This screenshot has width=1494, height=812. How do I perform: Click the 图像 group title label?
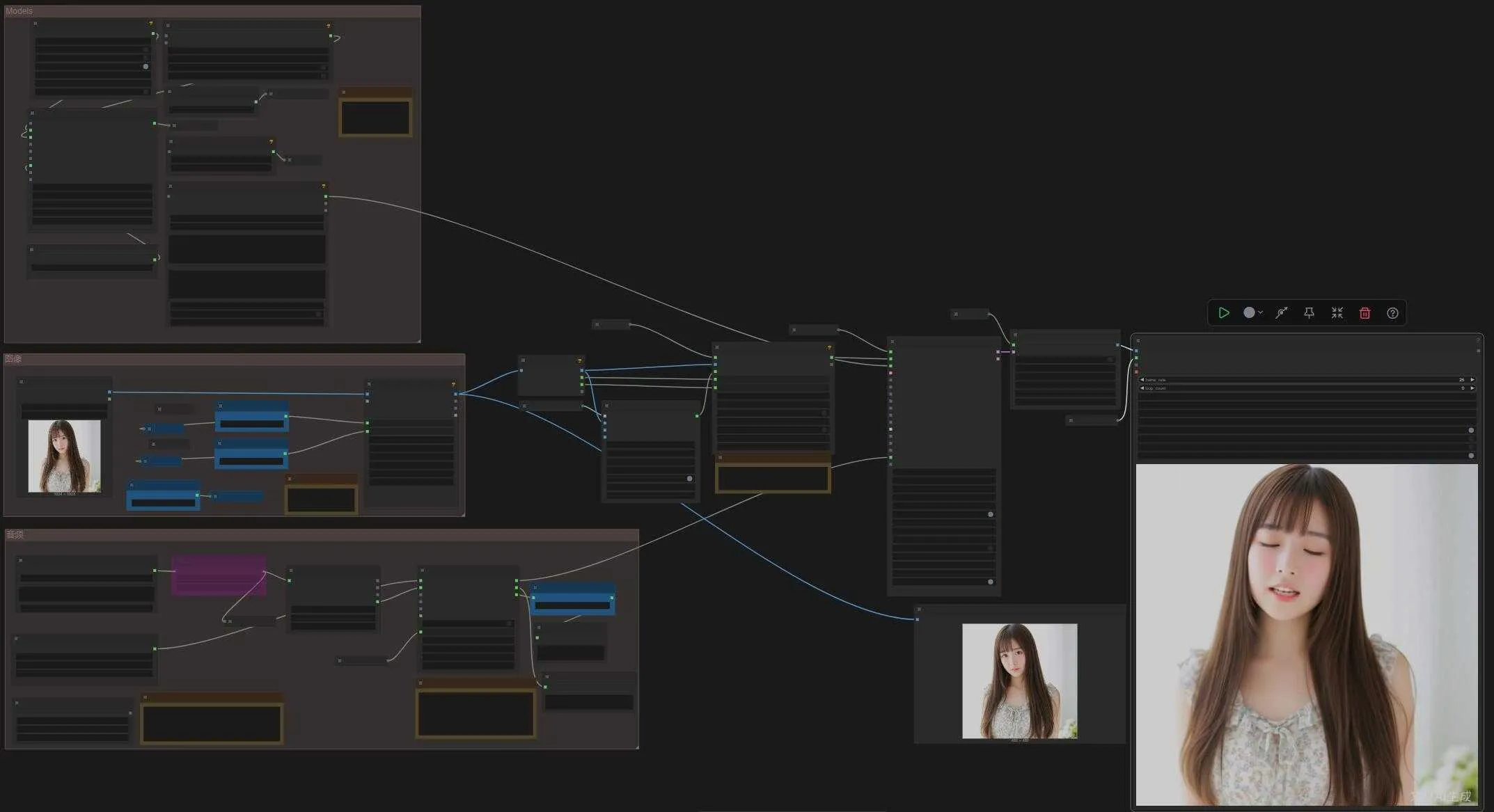coord(13,359)
